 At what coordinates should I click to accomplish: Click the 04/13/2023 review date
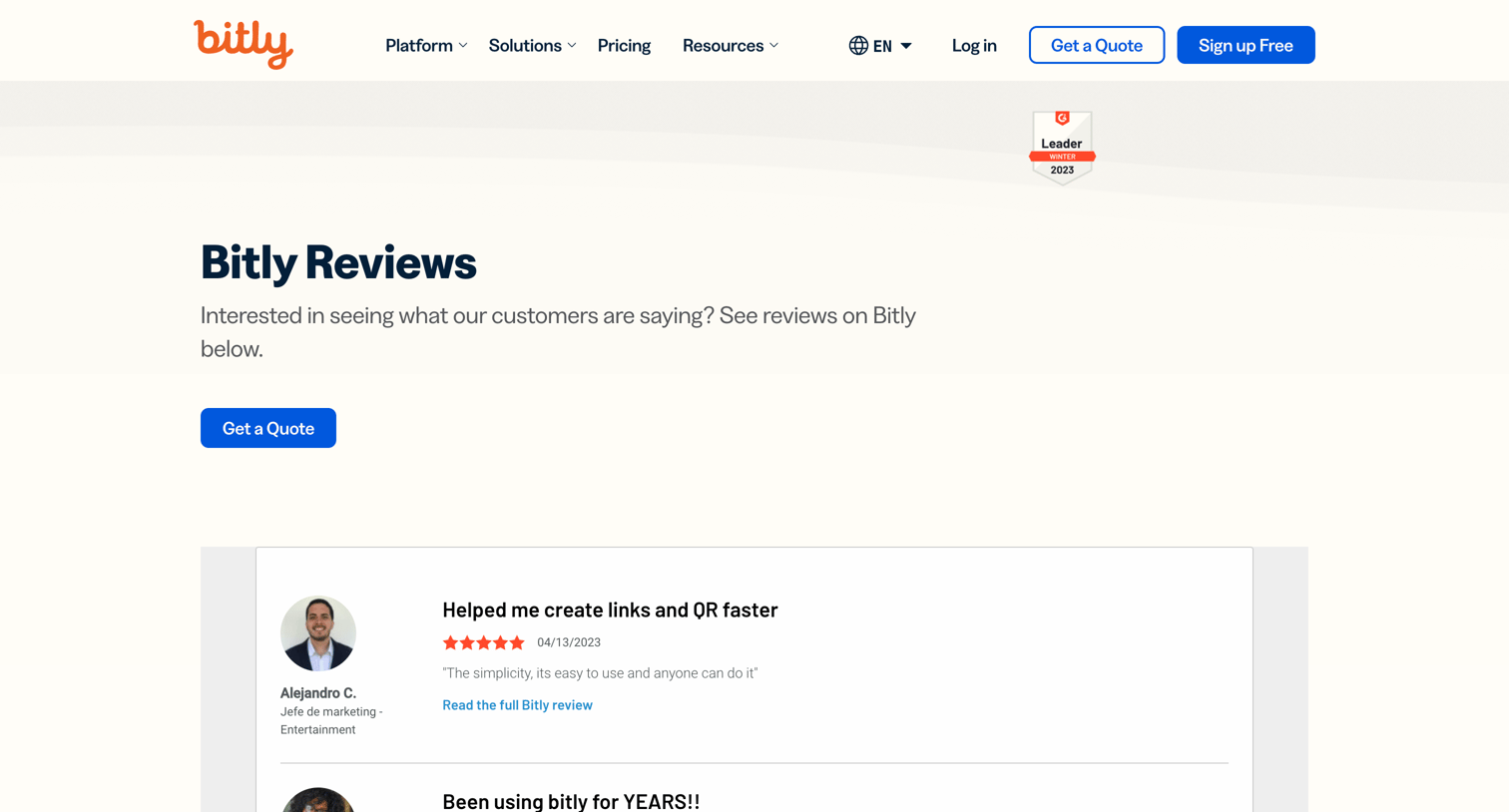tap(569, 642)
